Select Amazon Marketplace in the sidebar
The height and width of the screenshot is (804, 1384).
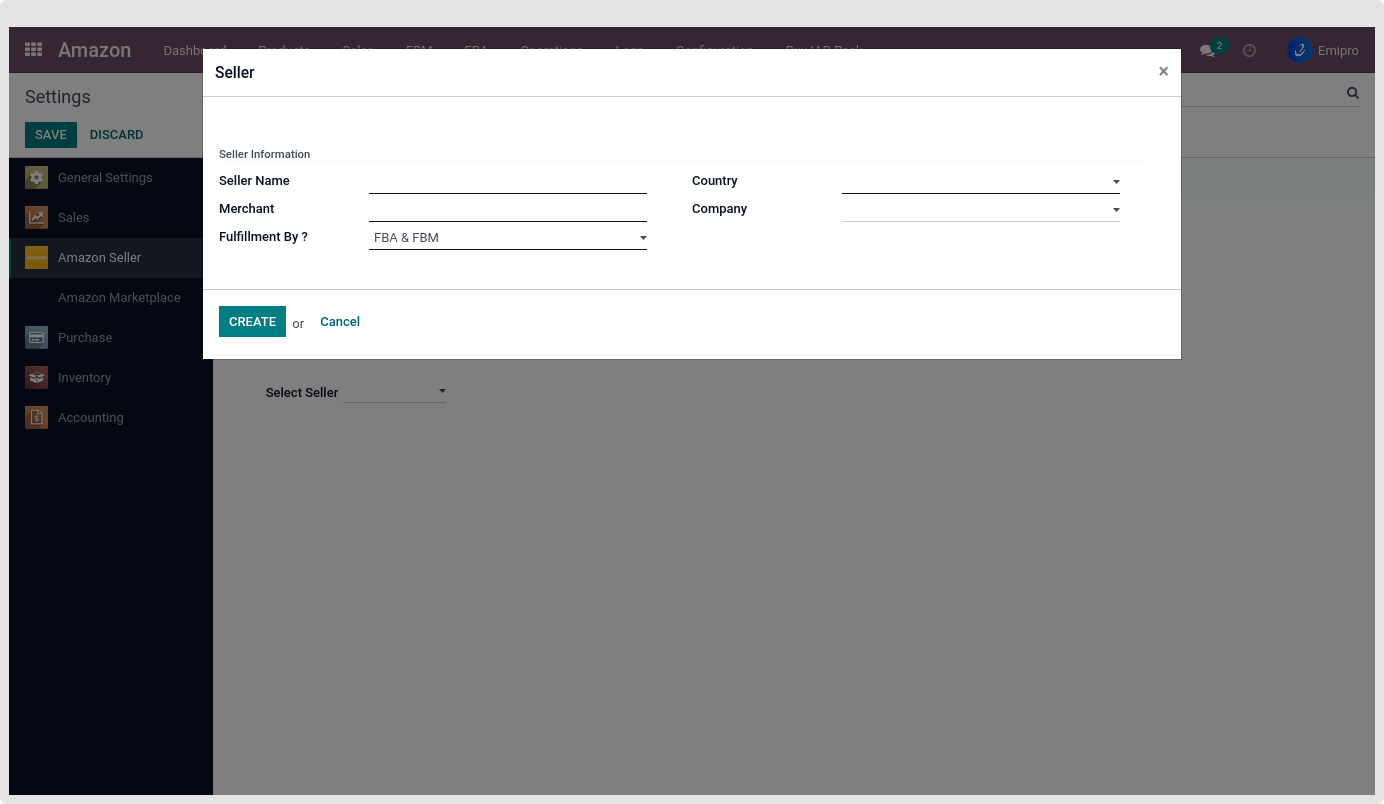click(119, 298)
